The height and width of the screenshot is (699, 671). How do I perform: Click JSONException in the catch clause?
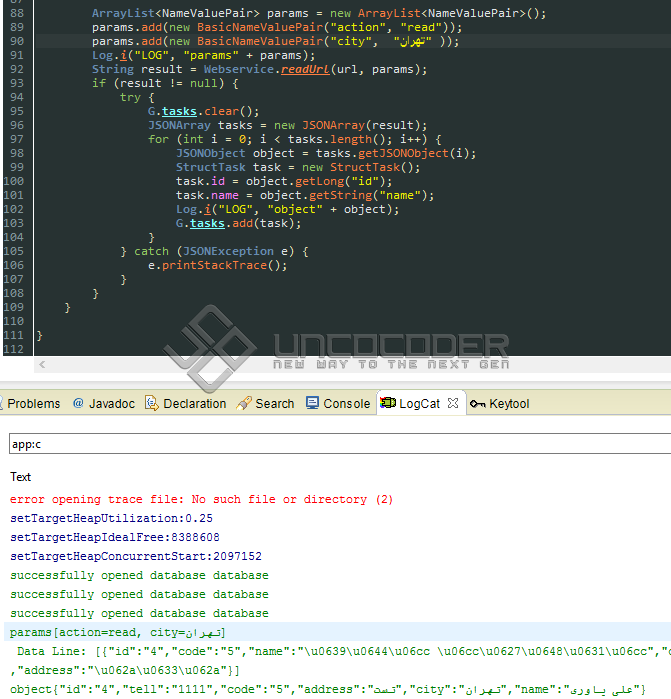[x=228, y=251]
